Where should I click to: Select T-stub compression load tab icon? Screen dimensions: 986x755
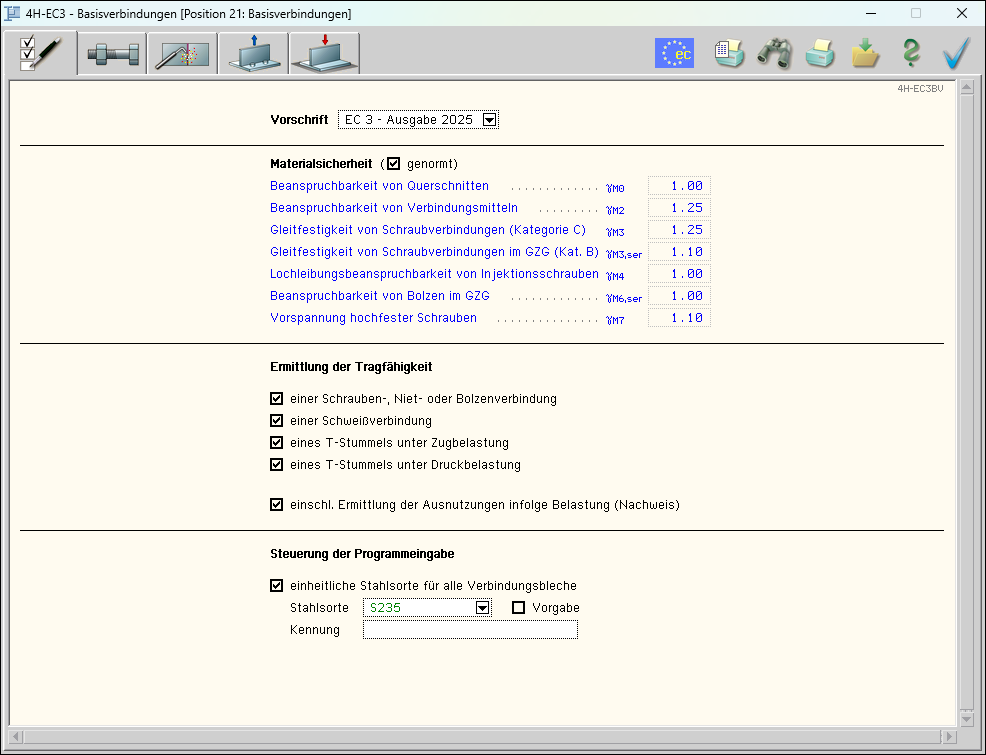[324, 54]
